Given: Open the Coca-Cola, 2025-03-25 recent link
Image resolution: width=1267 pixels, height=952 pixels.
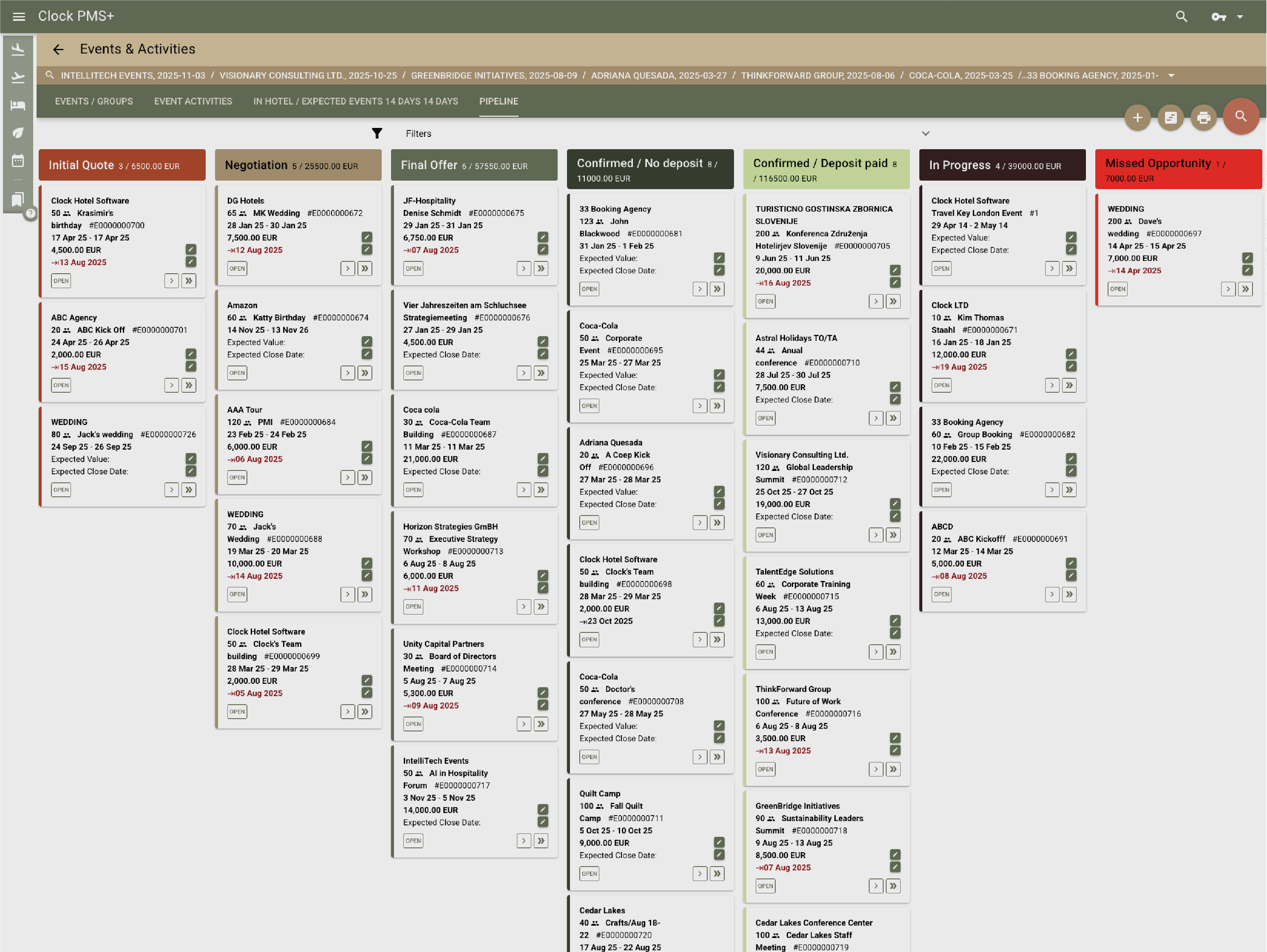Looking at the screenshot, I should (x=960, y=76).
